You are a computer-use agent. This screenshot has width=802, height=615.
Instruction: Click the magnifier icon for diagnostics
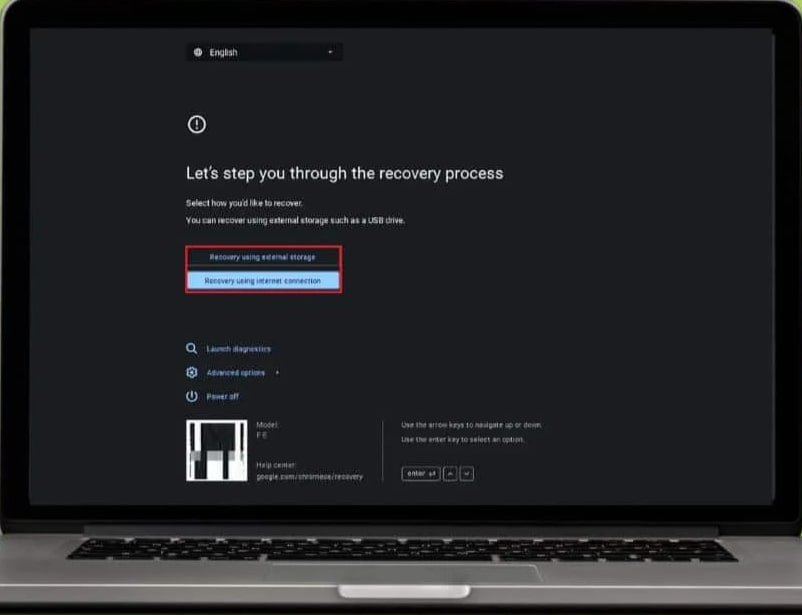point(191,349)
